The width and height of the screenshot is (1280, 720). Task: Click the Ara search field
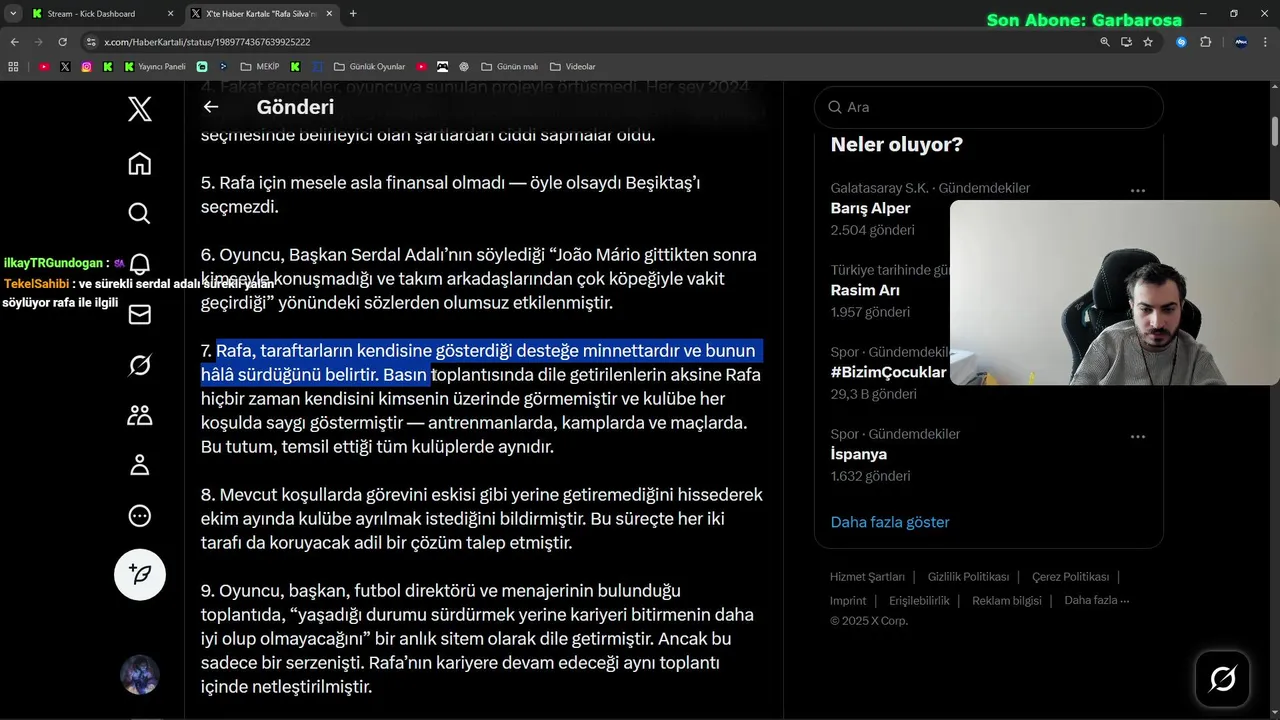(989, 107)
